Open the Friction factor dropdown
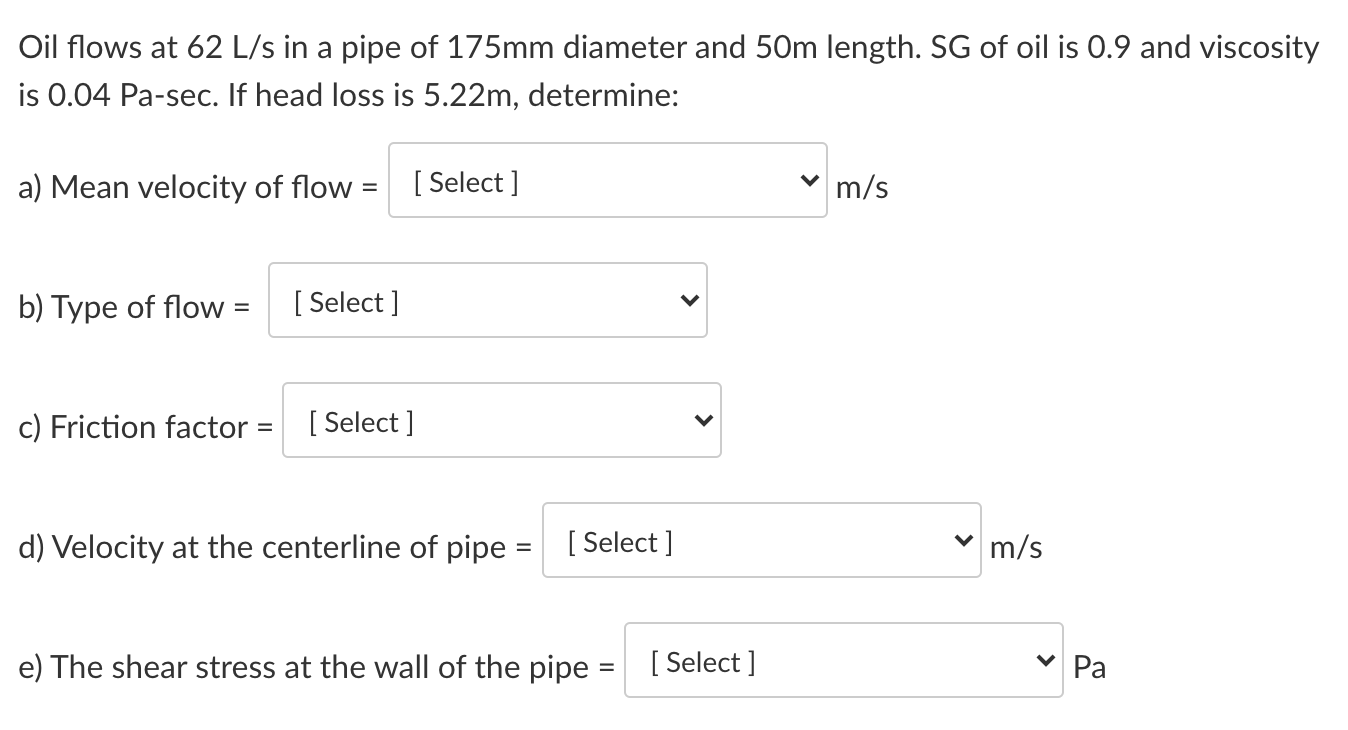This screenshot has width=1348, height=730. click(501, 421)
